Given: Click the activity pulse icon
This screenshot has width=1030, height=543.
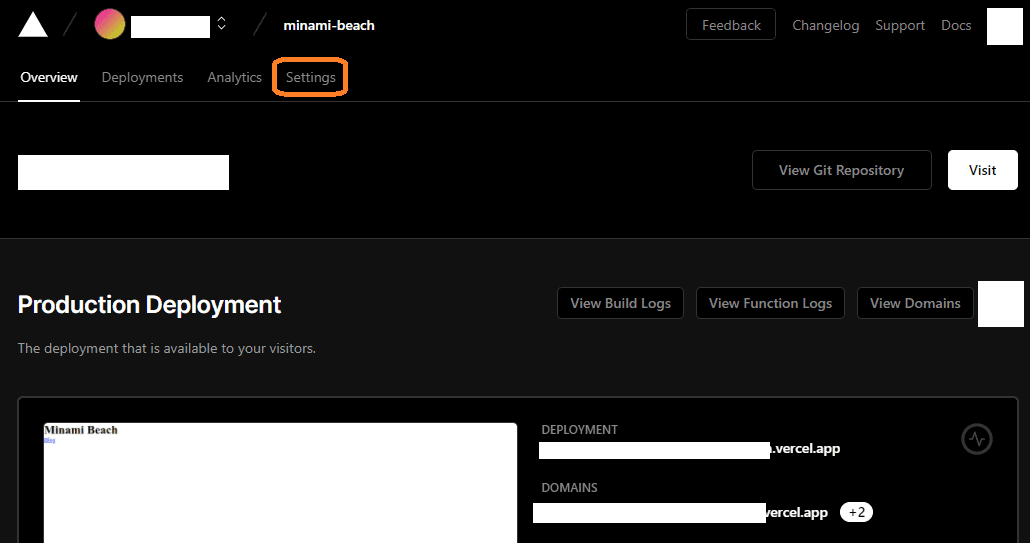Looking at the screenshot, I should click(x=977, y=439).
